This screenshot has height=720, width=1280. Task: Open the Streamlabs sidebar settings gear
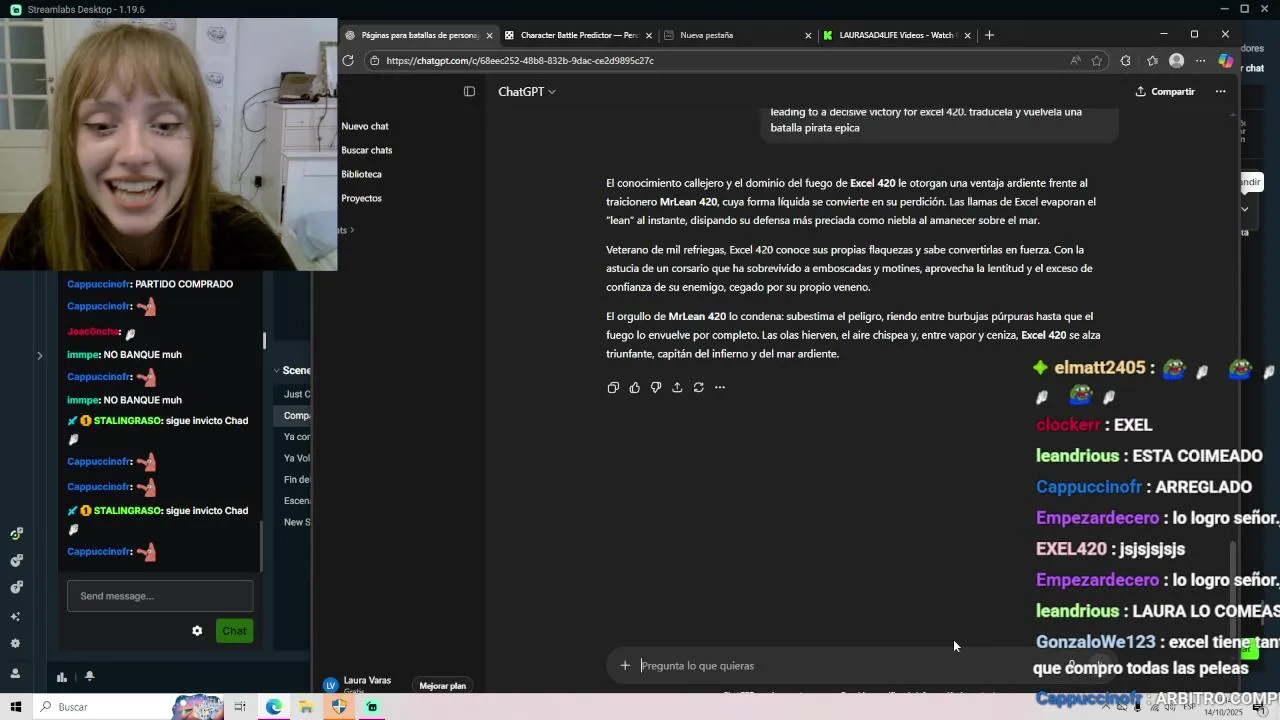[x=16, y=644]
